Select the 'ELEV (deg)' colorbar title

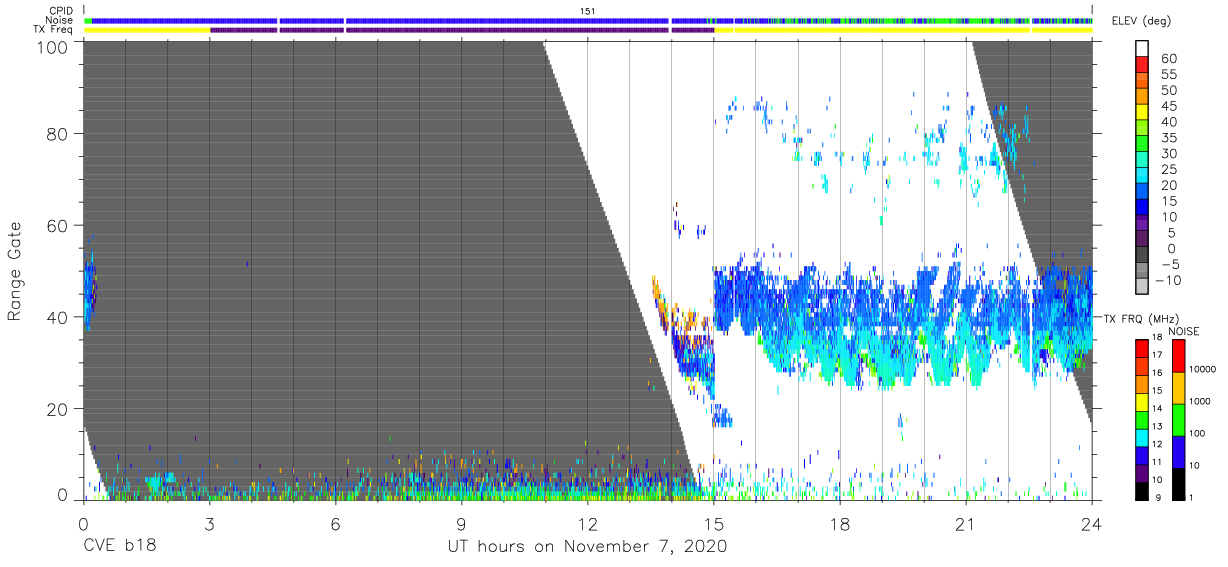1142,21
